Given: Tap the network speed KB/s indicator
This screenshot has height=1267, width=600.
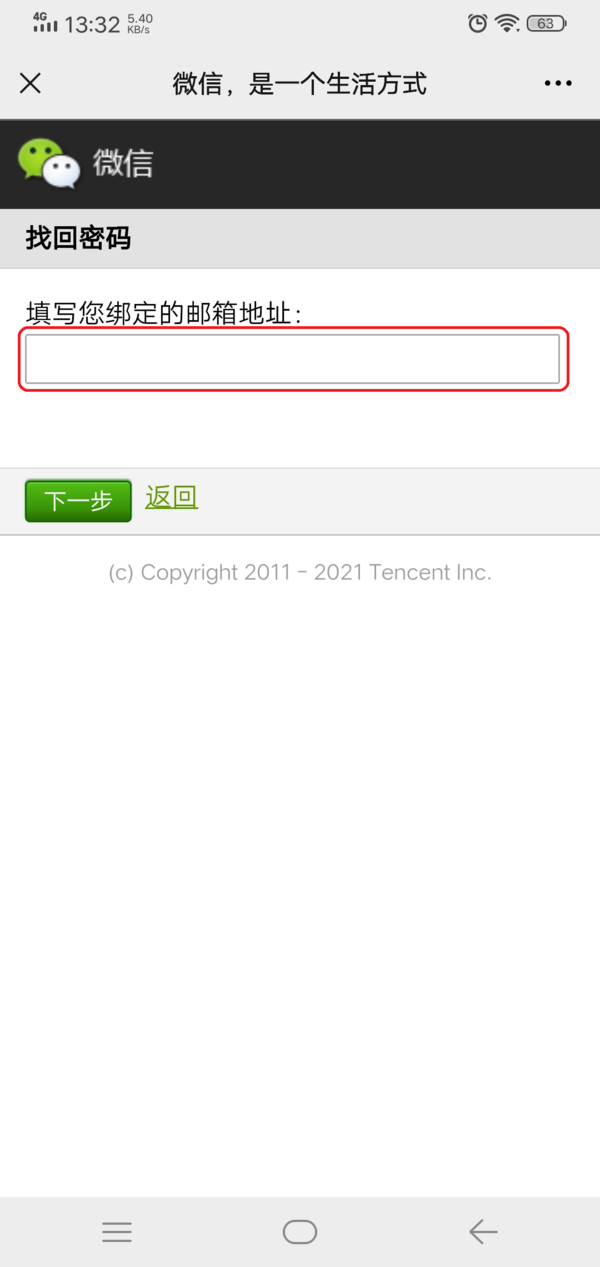Looking at the screenshot, I should pos(140,24).
